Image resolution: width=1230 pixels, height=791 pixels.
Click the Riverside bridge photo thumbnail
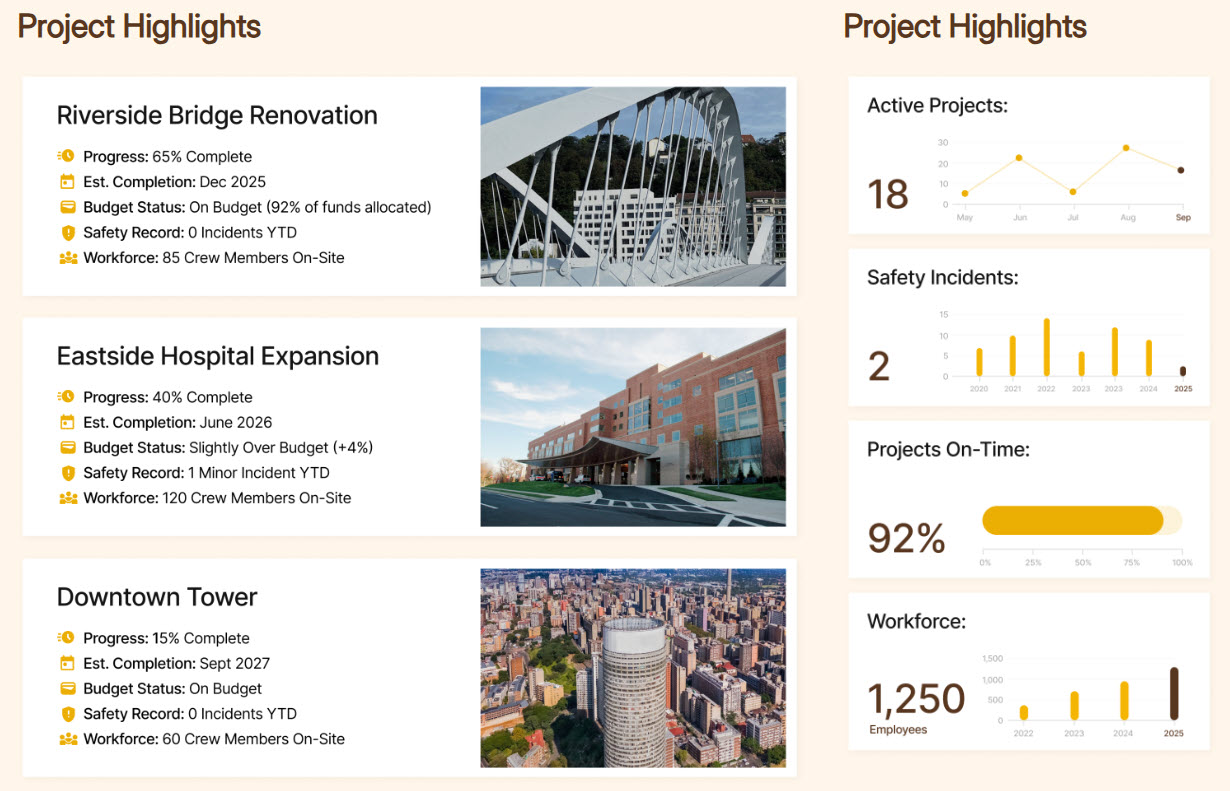coord(632,186)
